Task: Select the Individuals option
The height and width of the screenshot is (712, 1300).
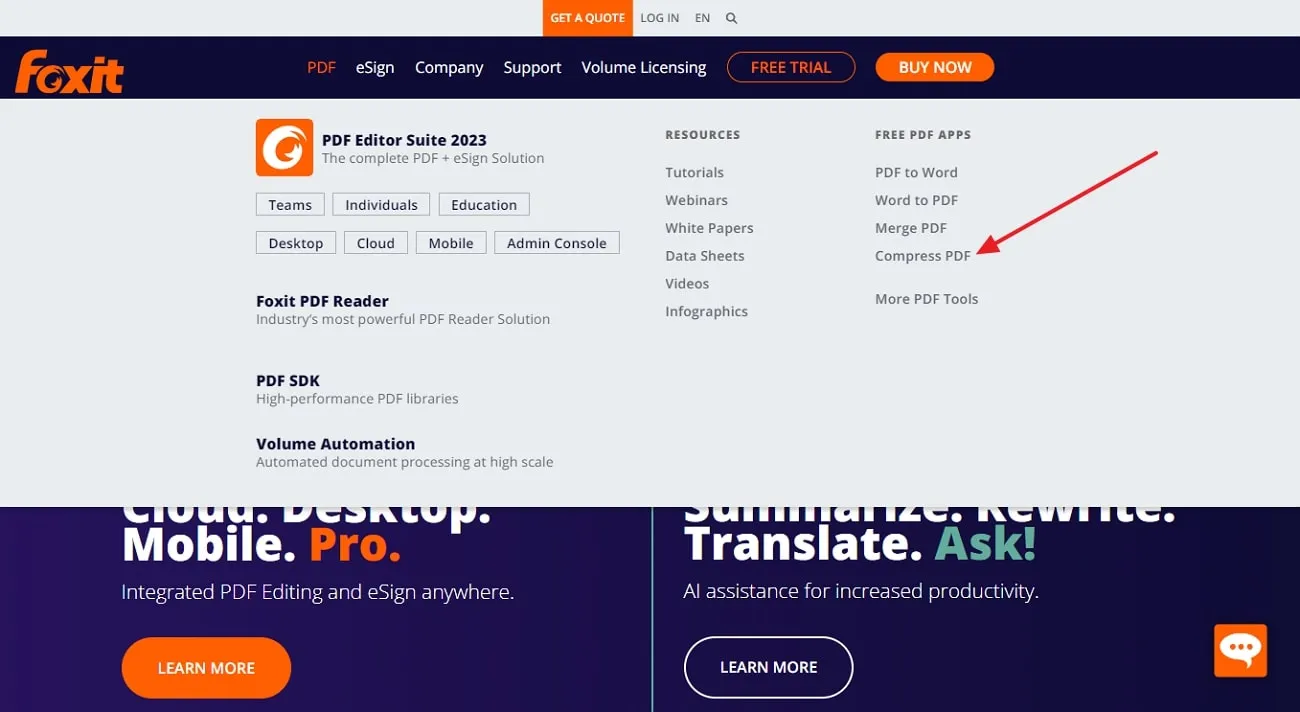Action: coord(381,205)
